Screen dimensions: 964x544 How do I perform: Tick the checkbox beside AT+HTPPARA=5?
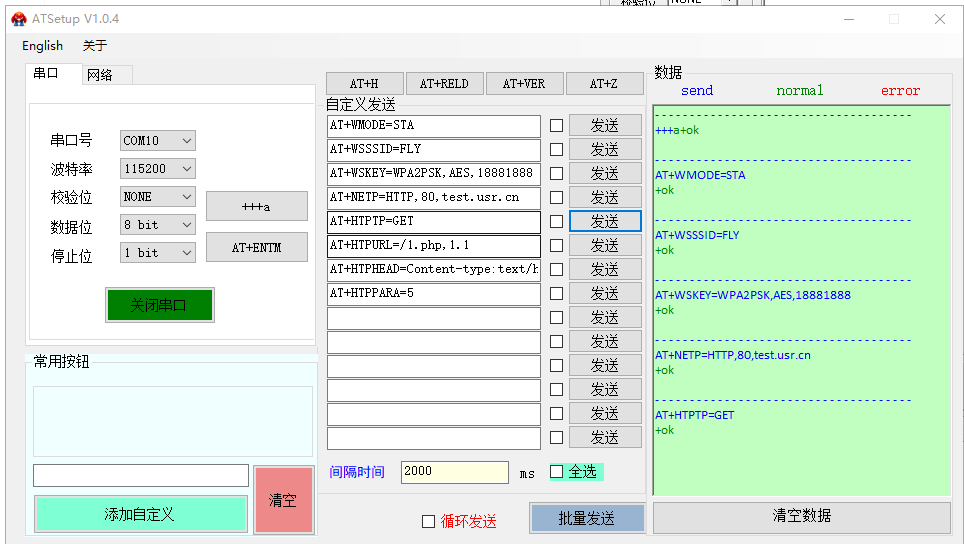pyautogui.click(x=557, y=294)
